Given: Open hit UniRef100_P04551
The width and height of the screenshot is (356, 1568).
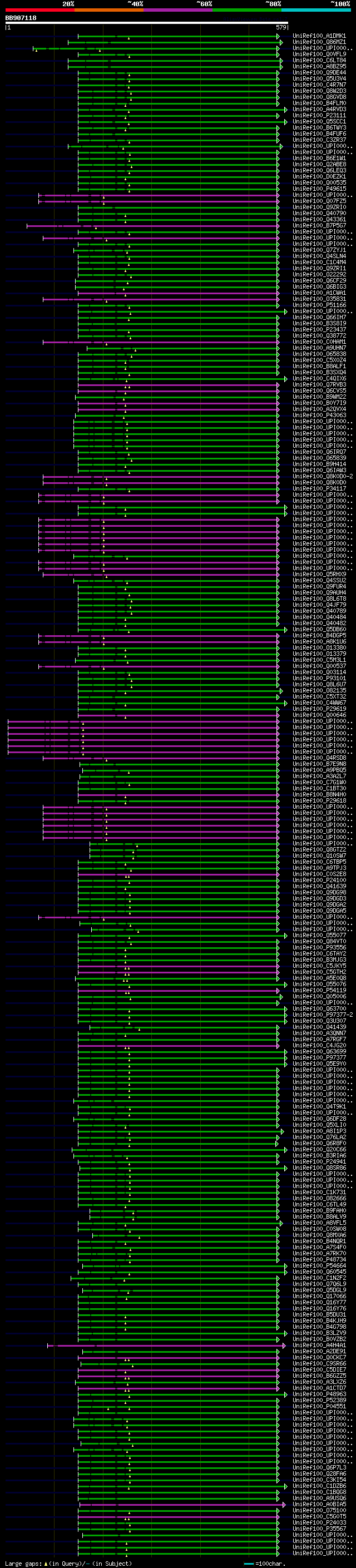Looking at the screenshot, I should (x=319, y=1407).
